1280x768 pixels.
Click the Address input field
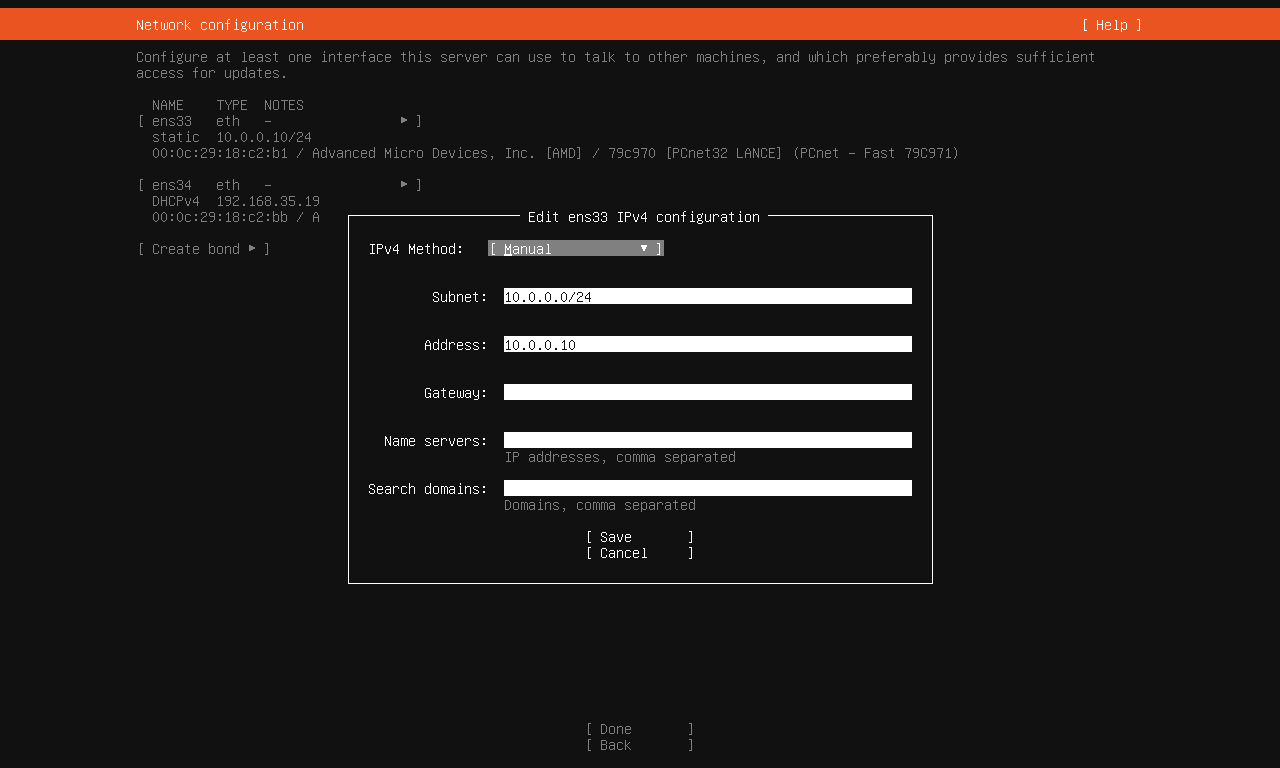(x=707, y=345)
